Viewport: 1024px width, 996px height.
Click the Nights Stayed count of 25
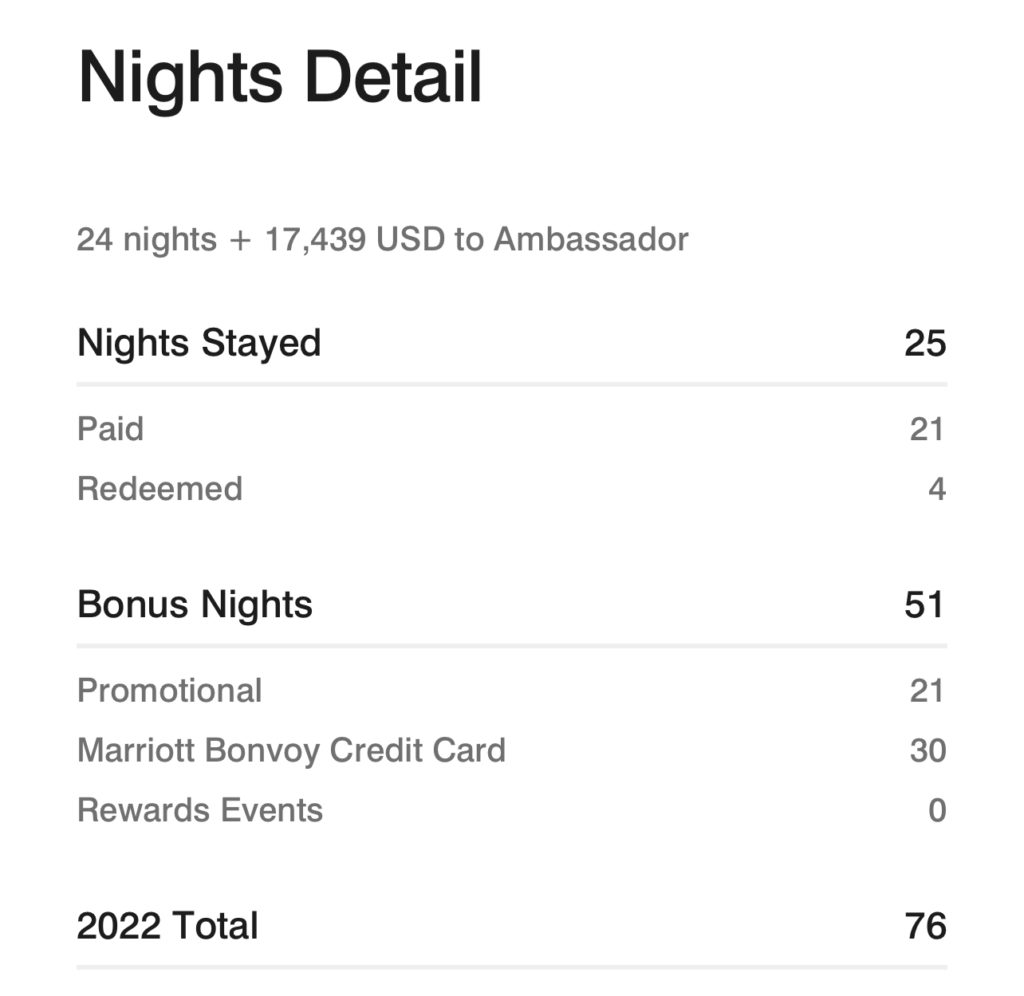(924, 343)
